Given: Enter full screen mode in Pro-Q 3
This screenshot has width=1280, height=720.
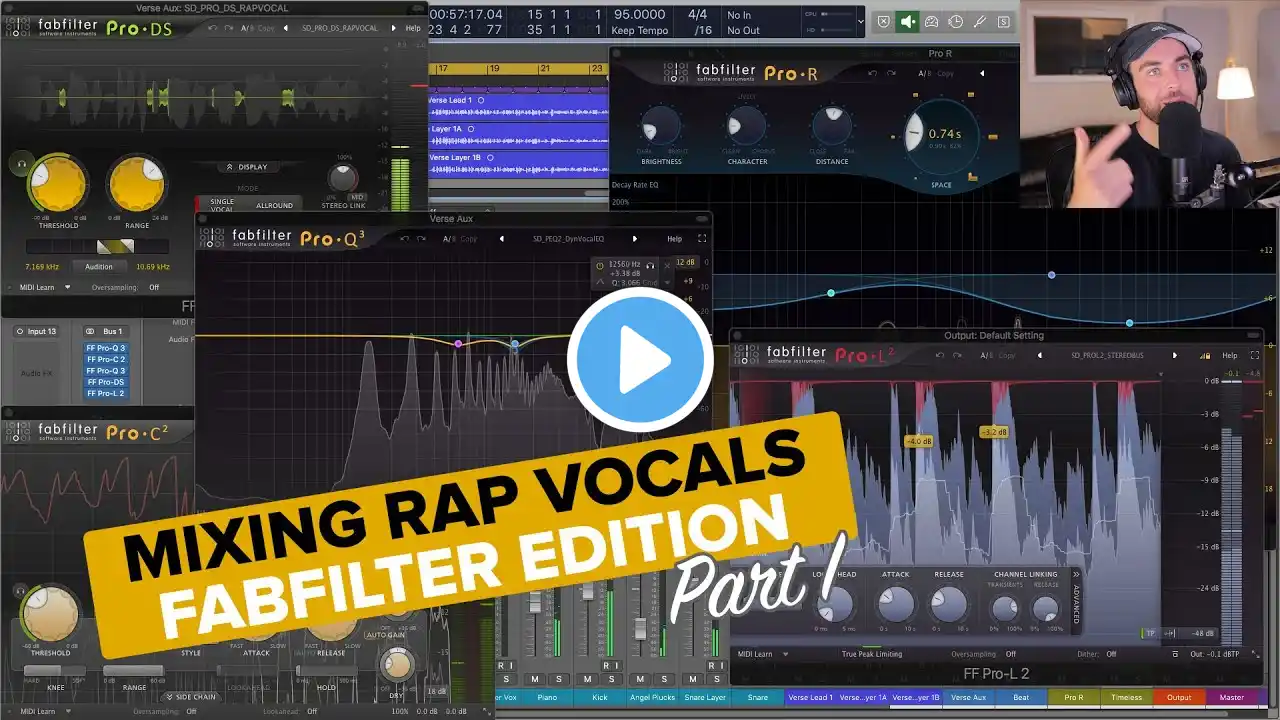Looking at the screenshot, I should tap(701, 239).
